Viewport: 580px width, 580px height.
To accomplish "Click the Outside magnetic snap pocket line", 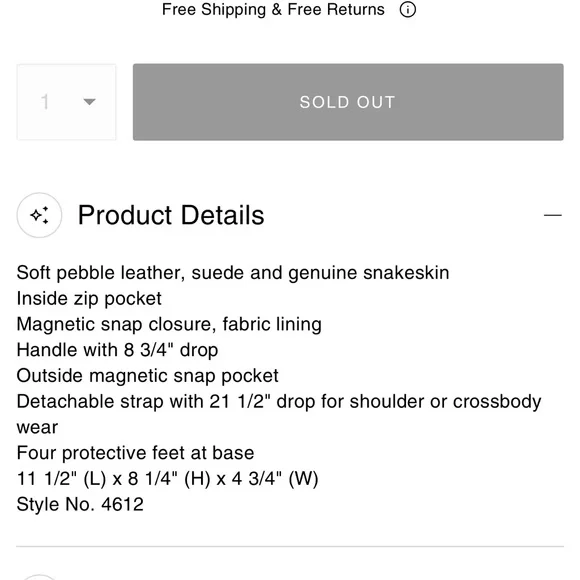I will [147, 376].
